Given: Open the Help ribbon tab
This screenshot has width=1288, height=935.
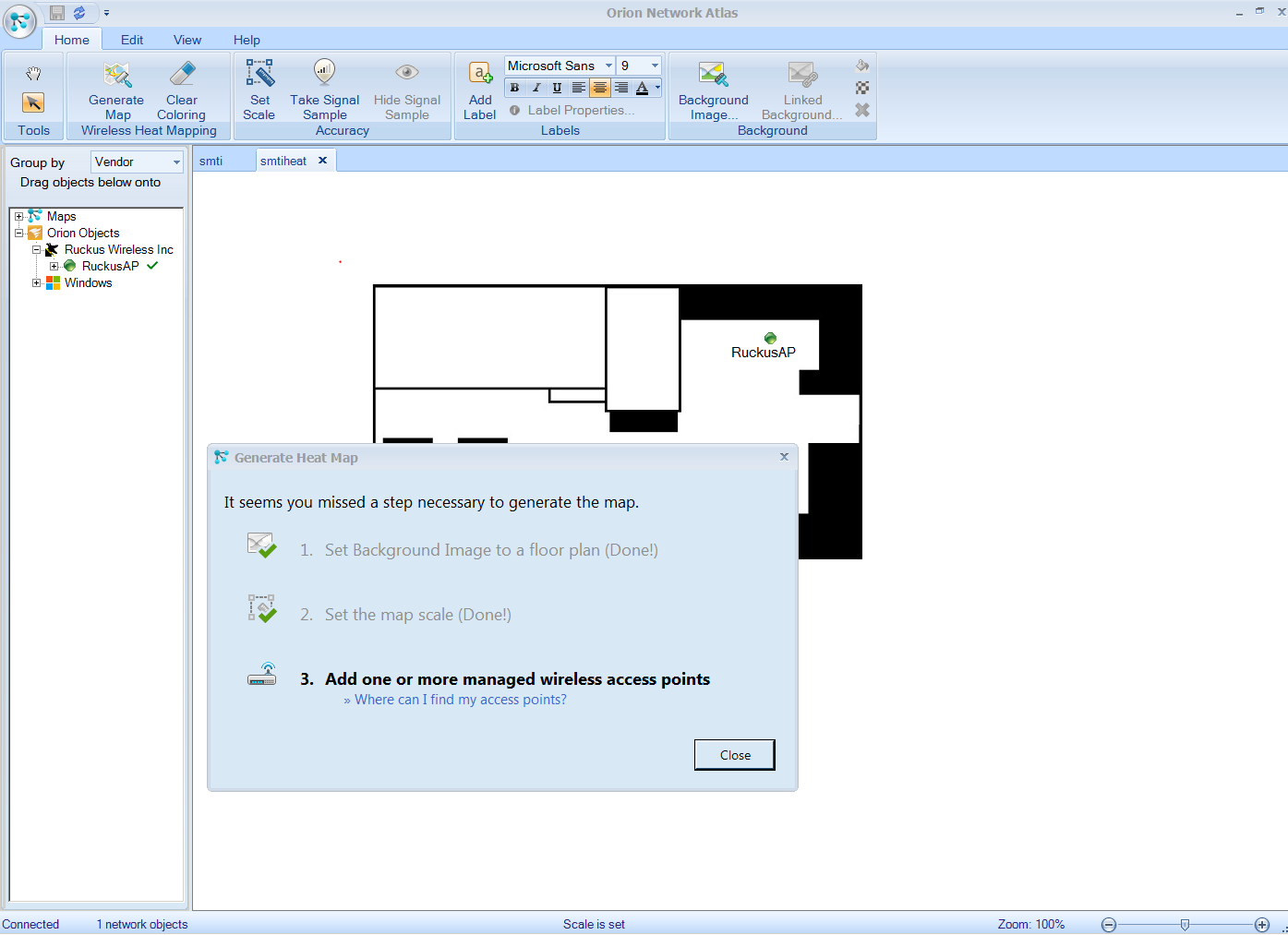Looking at the screenshot, I should (x=247, y=40).
